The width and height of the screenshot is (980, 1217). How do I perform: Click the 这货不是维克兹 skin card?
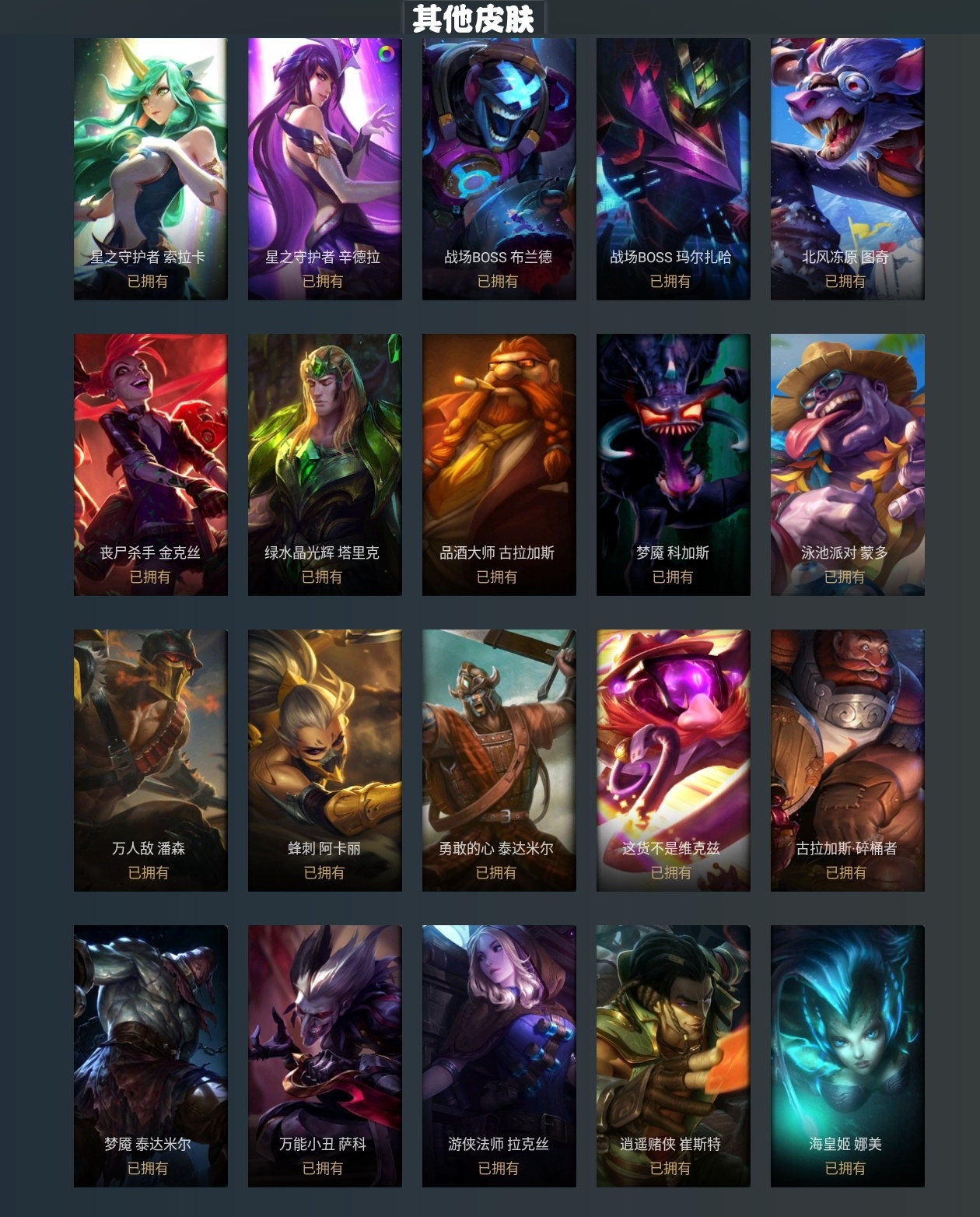[x=674, y=760]
